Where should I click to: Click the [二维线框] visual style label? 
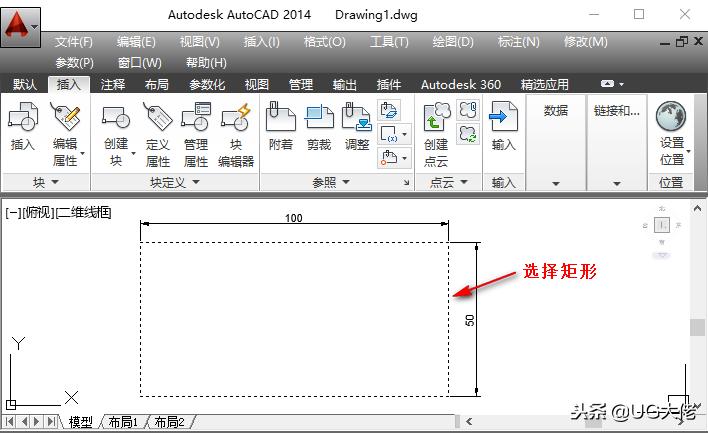click(x=84, y=213)
